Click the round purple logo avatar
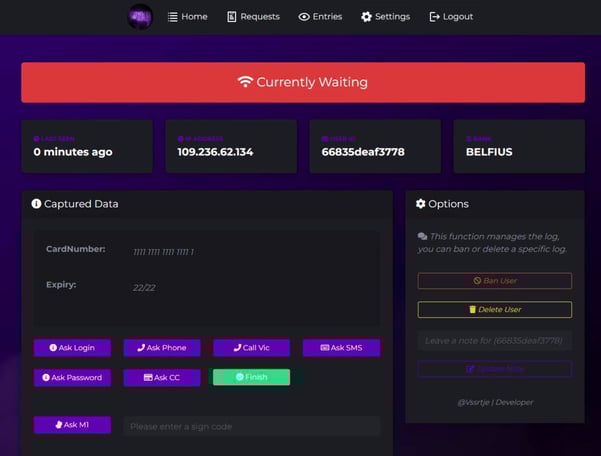 140,17
